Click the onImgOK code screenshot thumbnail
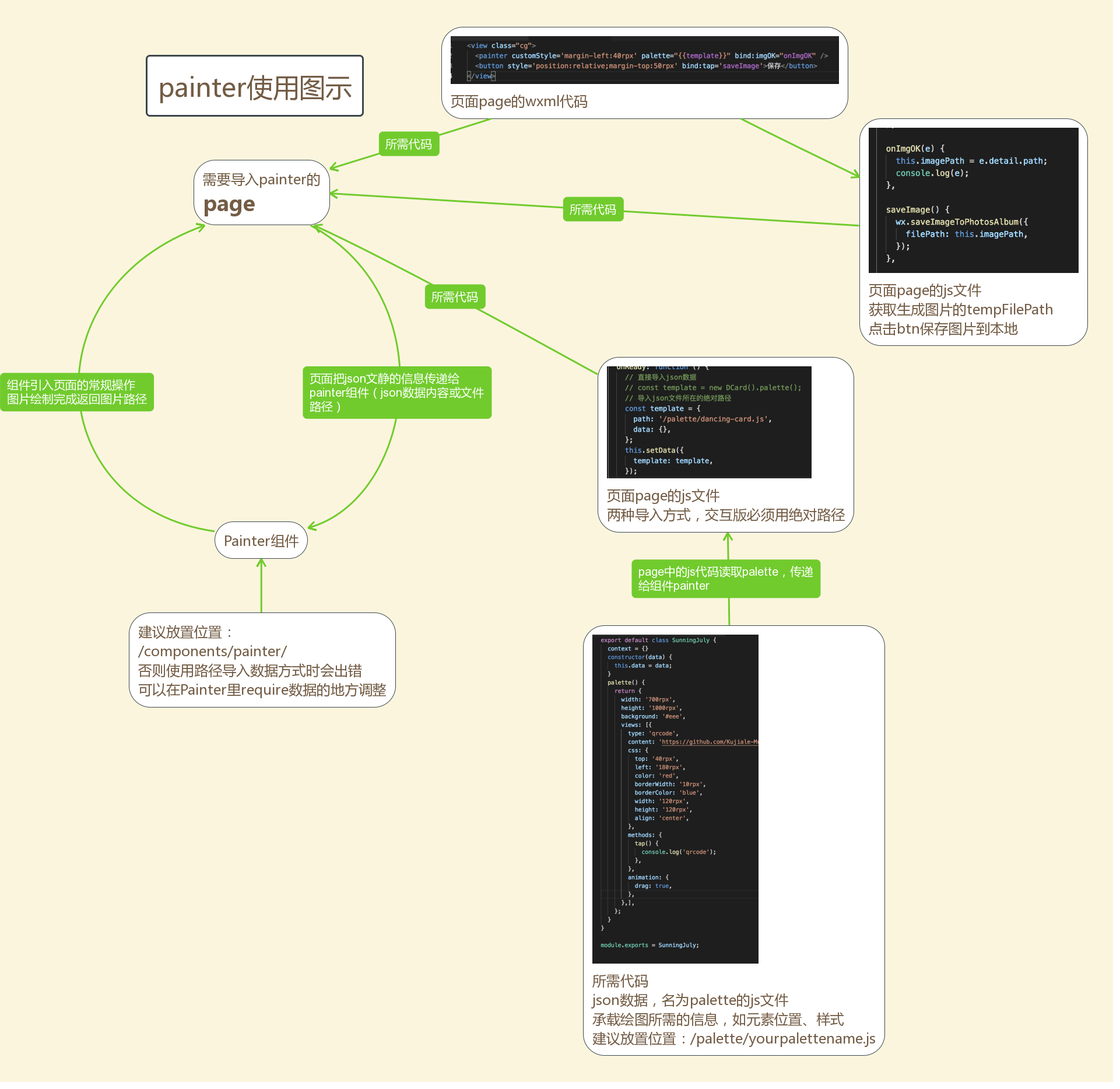Viewport: 1120px width, 1089px height. point(973,200)
